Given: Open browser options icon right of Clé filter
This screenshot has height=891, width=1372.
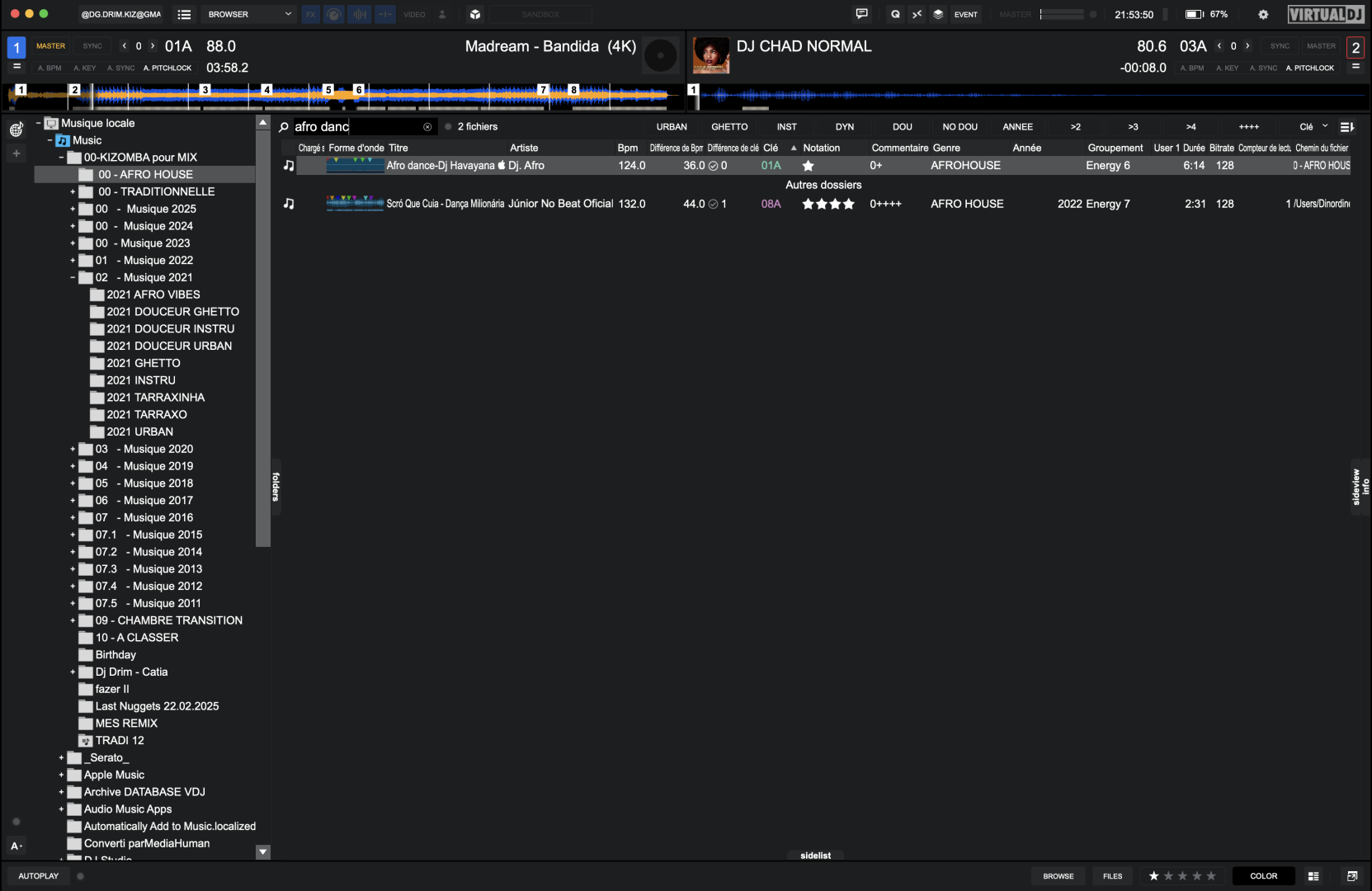Looking at the screenshot, I should (1347, 127).
